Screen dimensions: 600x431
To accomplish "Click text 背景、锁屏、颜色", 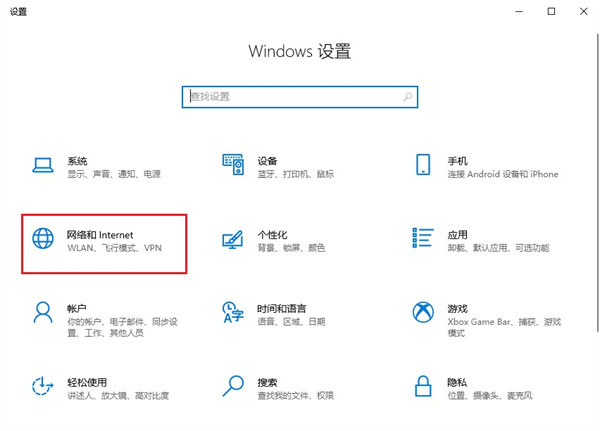I will pos(291,248).
